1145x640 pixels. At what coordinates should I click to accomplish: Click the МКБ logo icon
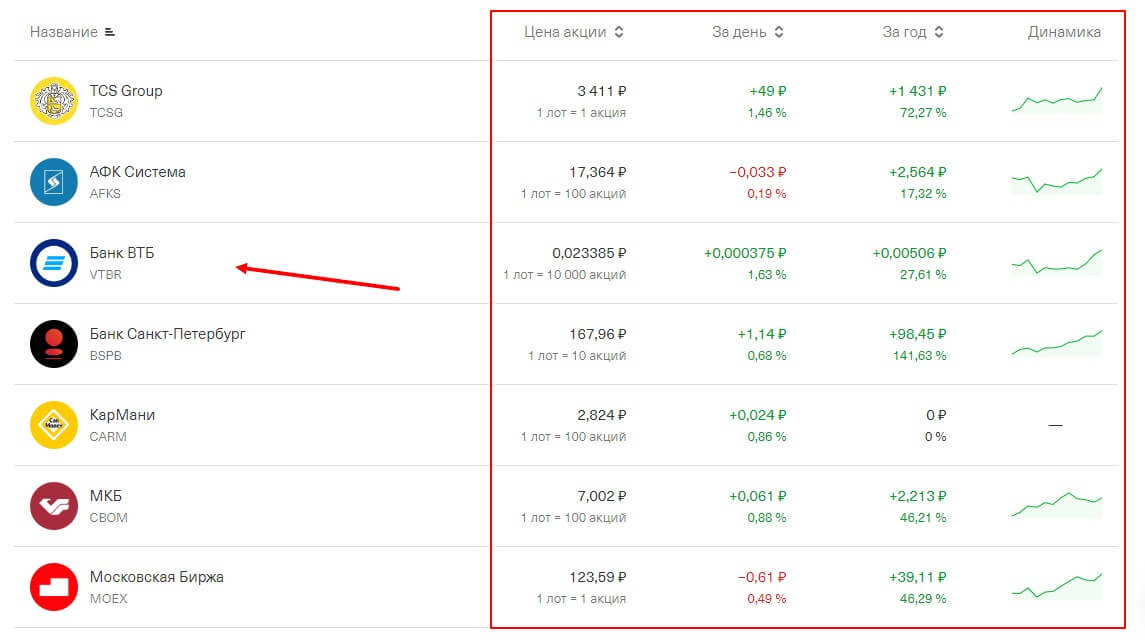[54, 506]
